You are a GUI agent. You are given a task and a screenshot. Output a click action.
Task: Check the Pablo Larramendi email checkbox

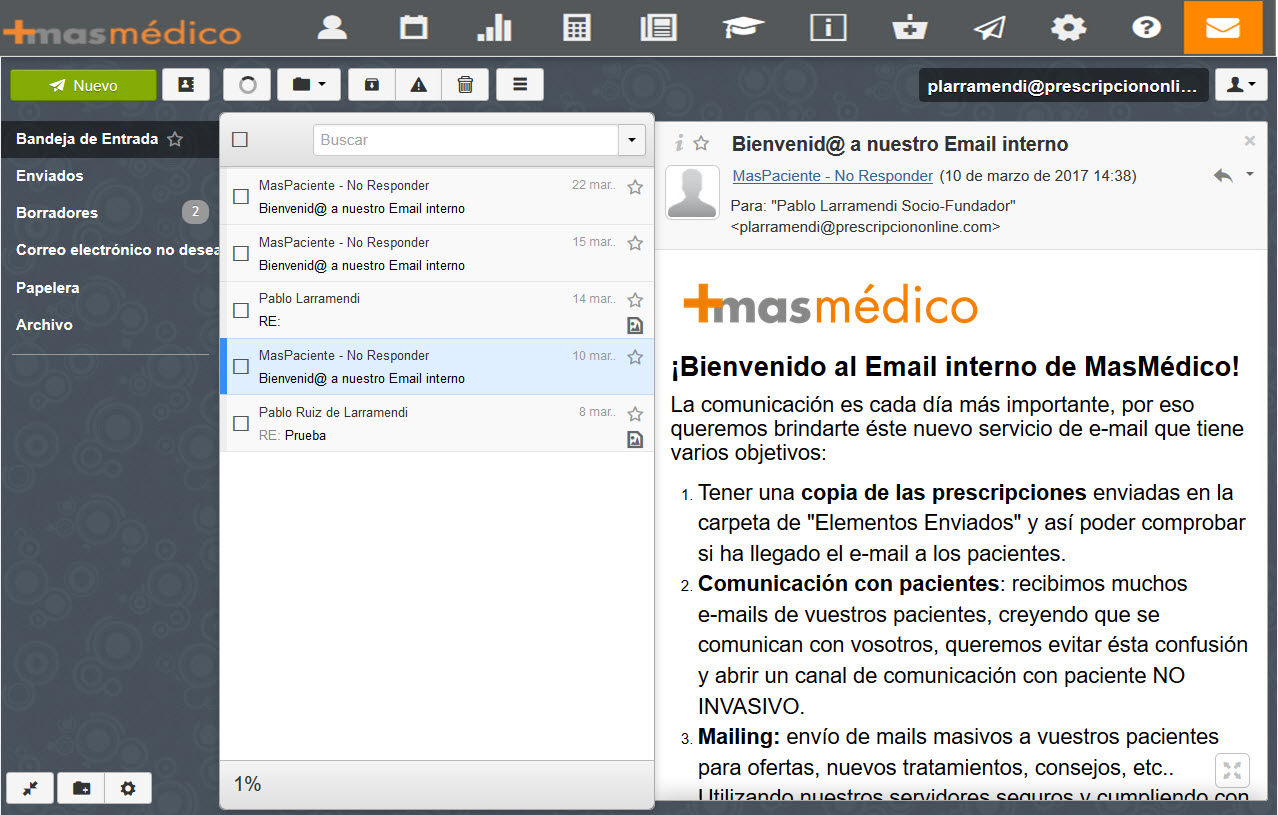[x=241, y=310]
